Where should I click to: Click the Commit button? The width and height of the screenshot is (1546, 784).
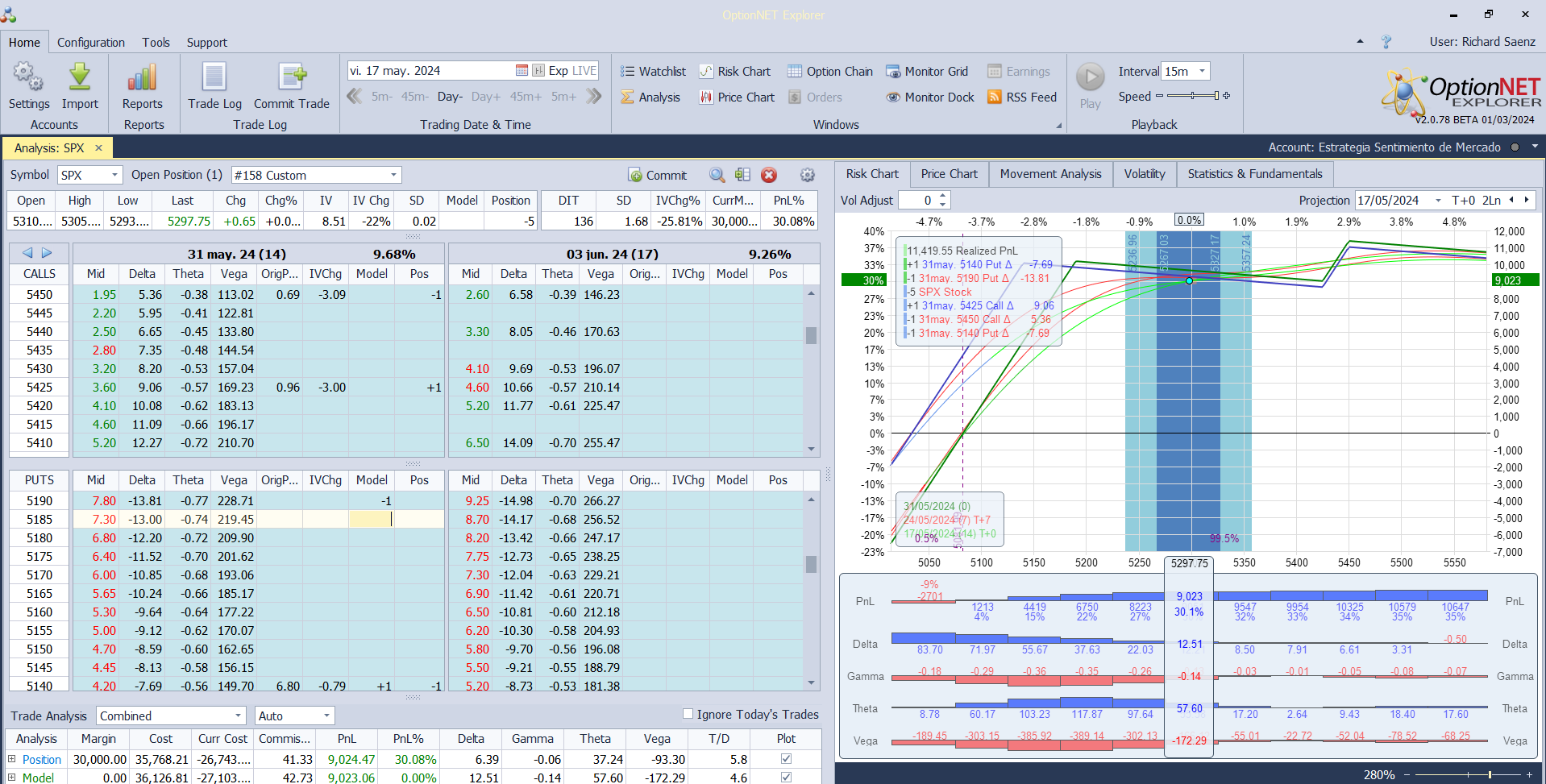coord(657,175)
